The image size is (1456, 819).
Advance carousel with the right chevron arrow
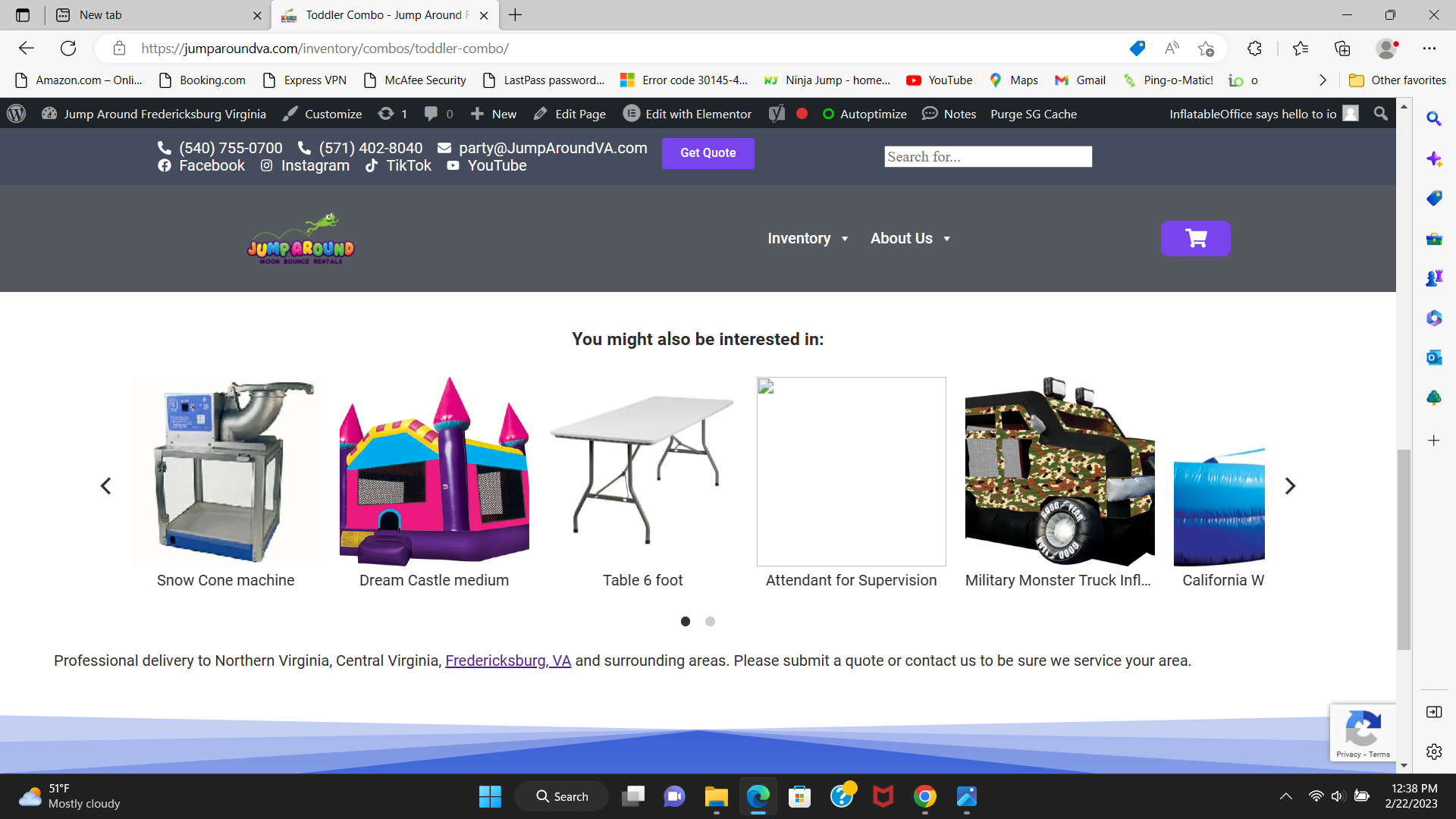pos(1290,486)
